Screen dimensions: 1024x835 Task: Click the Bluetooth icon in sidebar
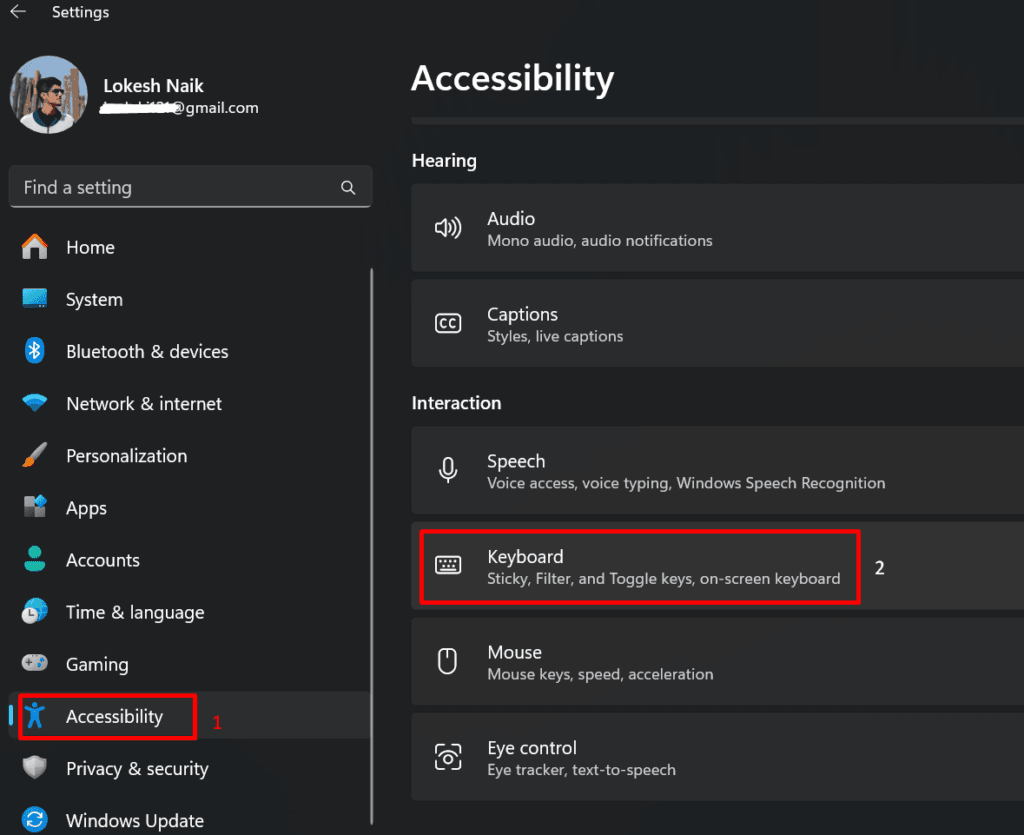(x=35, y=351)
